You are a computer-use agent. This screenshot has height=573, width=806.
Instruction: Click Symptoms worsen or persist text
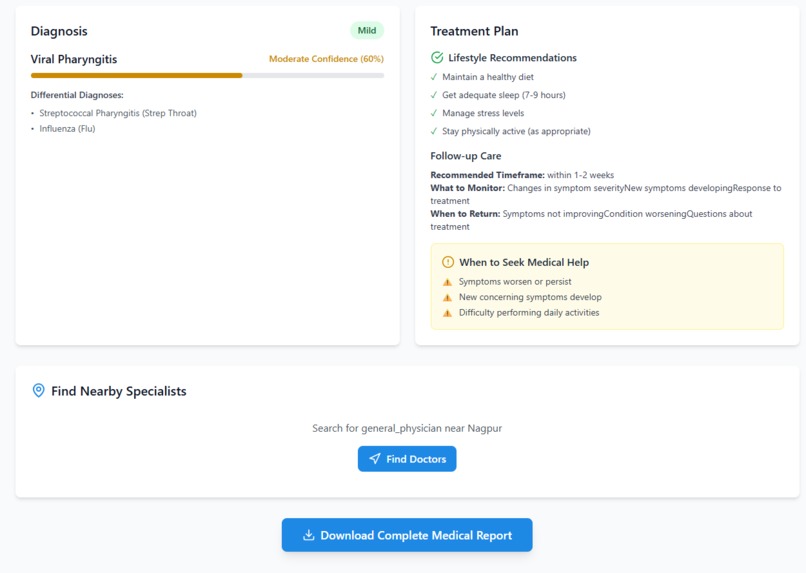515,282
